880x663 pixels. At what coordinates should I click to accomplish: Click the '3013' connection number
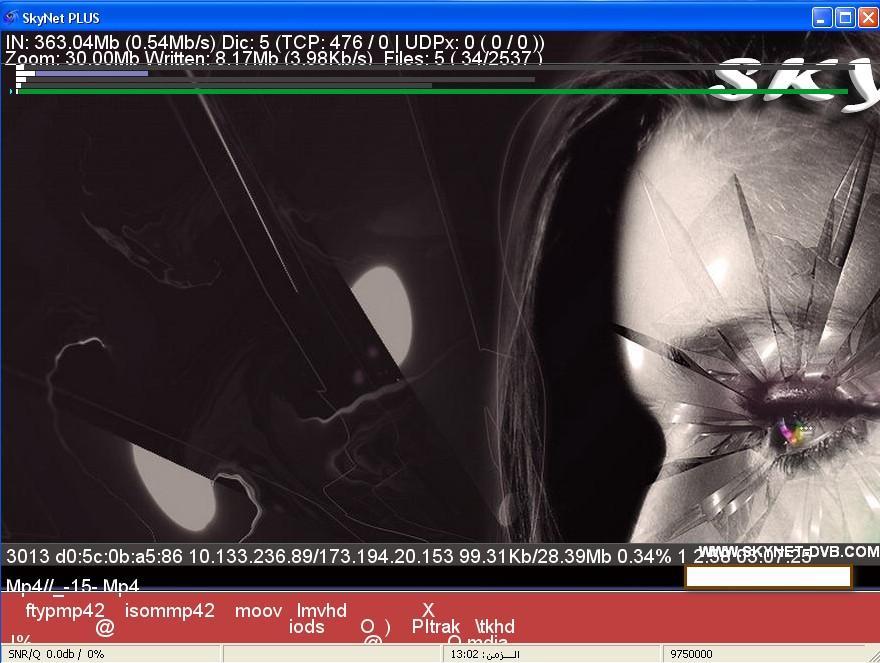(x=28, y=556)
